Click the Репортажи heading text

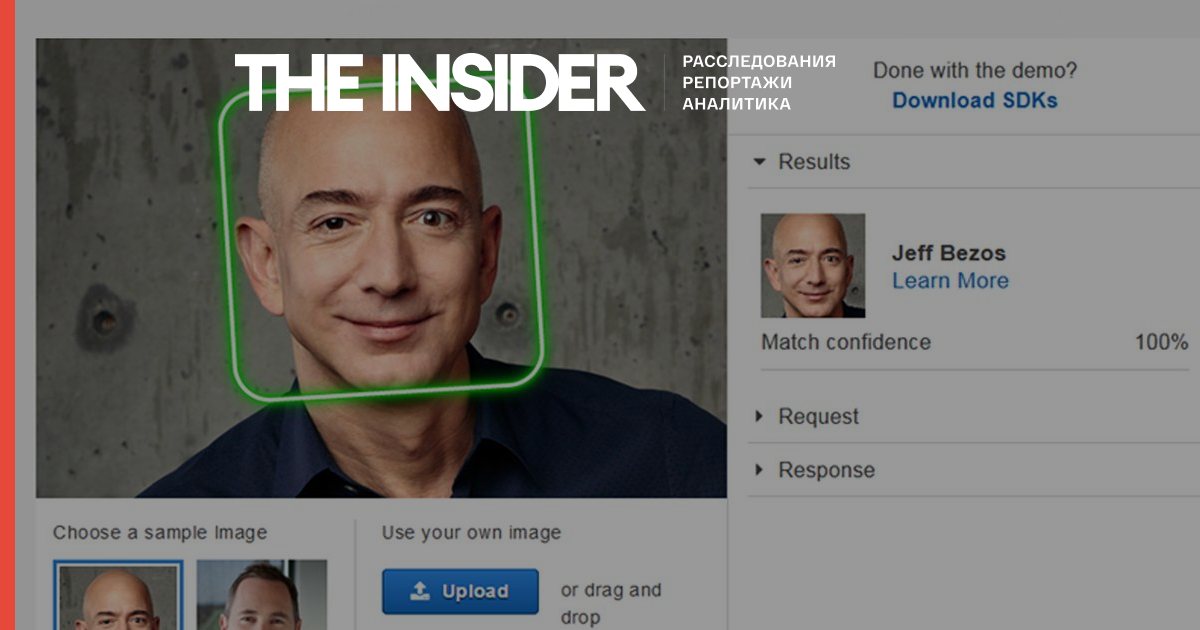coord(737,82)
